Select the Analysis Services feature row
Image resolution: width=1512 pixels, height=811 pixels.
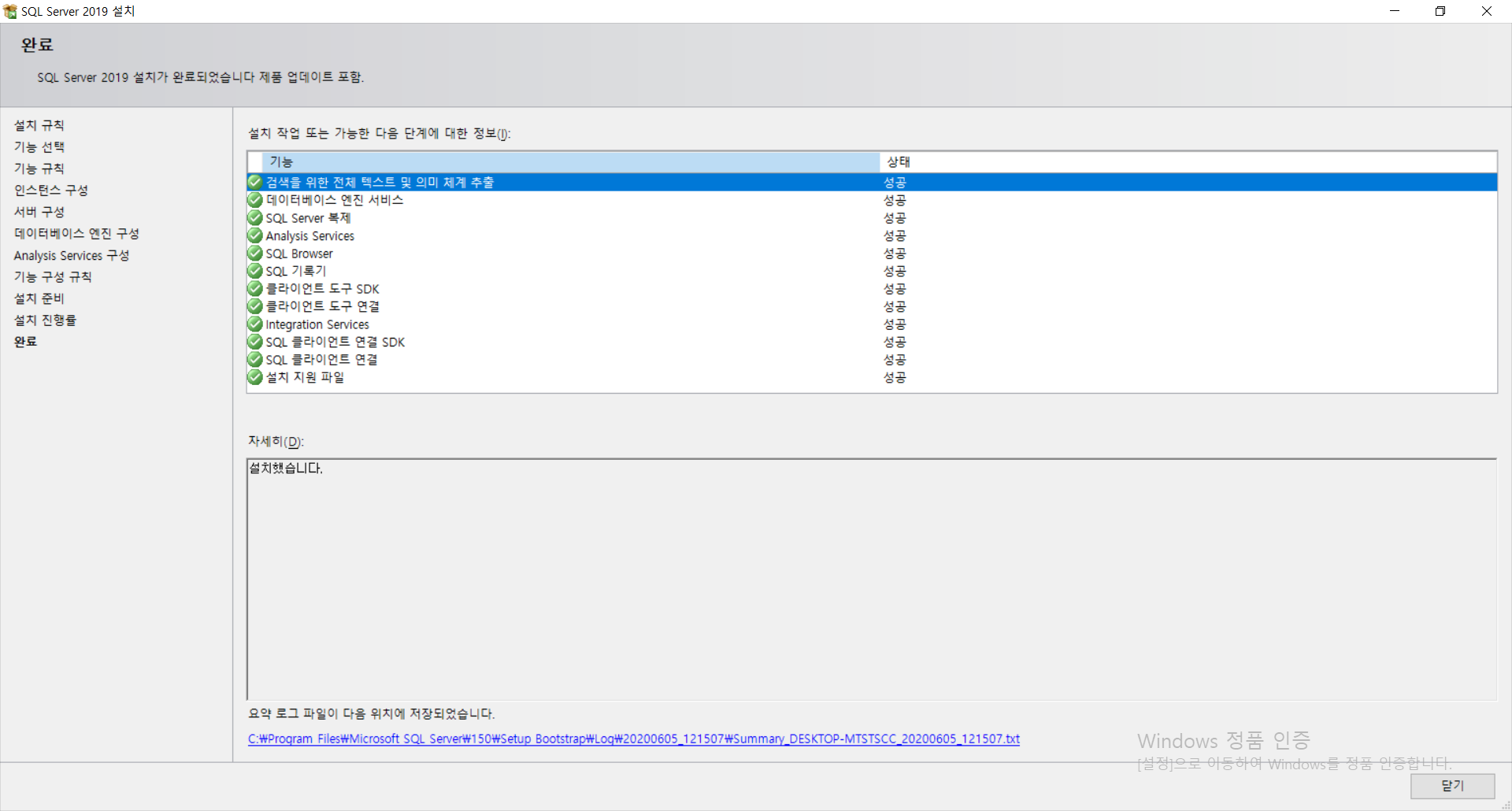[872, 235]
